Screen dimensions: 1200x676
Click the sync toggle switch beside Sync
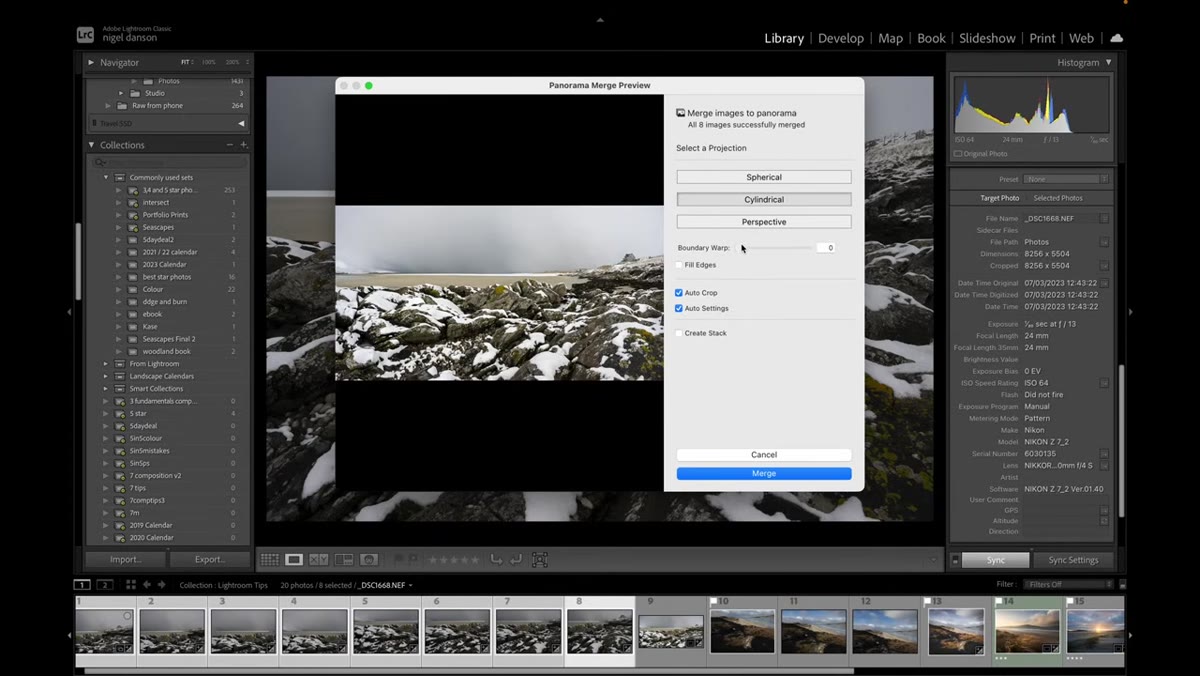955,560
